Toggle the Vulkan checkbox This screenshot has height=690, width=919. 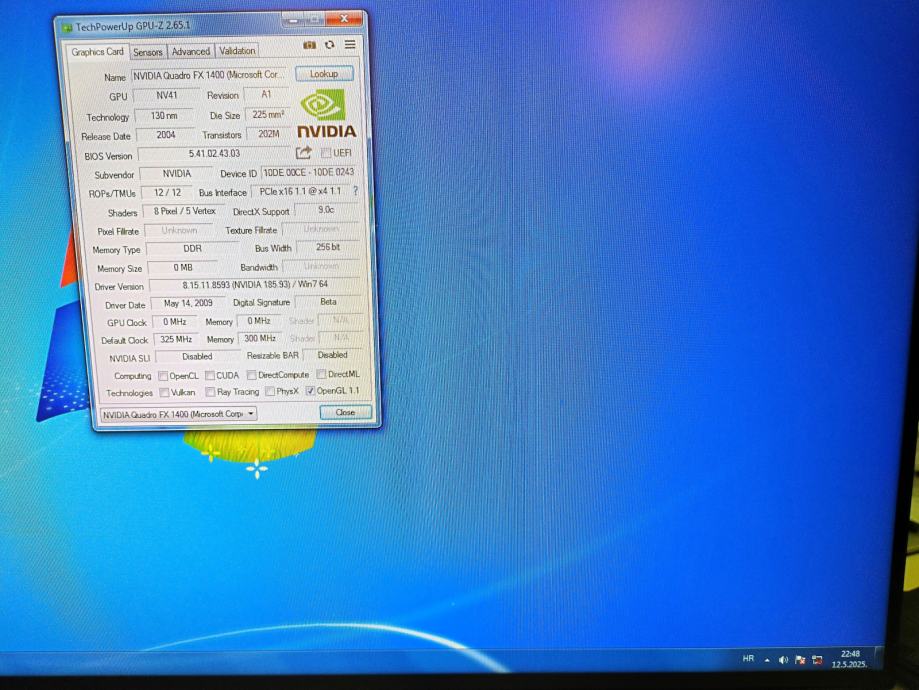pos(163,393)
